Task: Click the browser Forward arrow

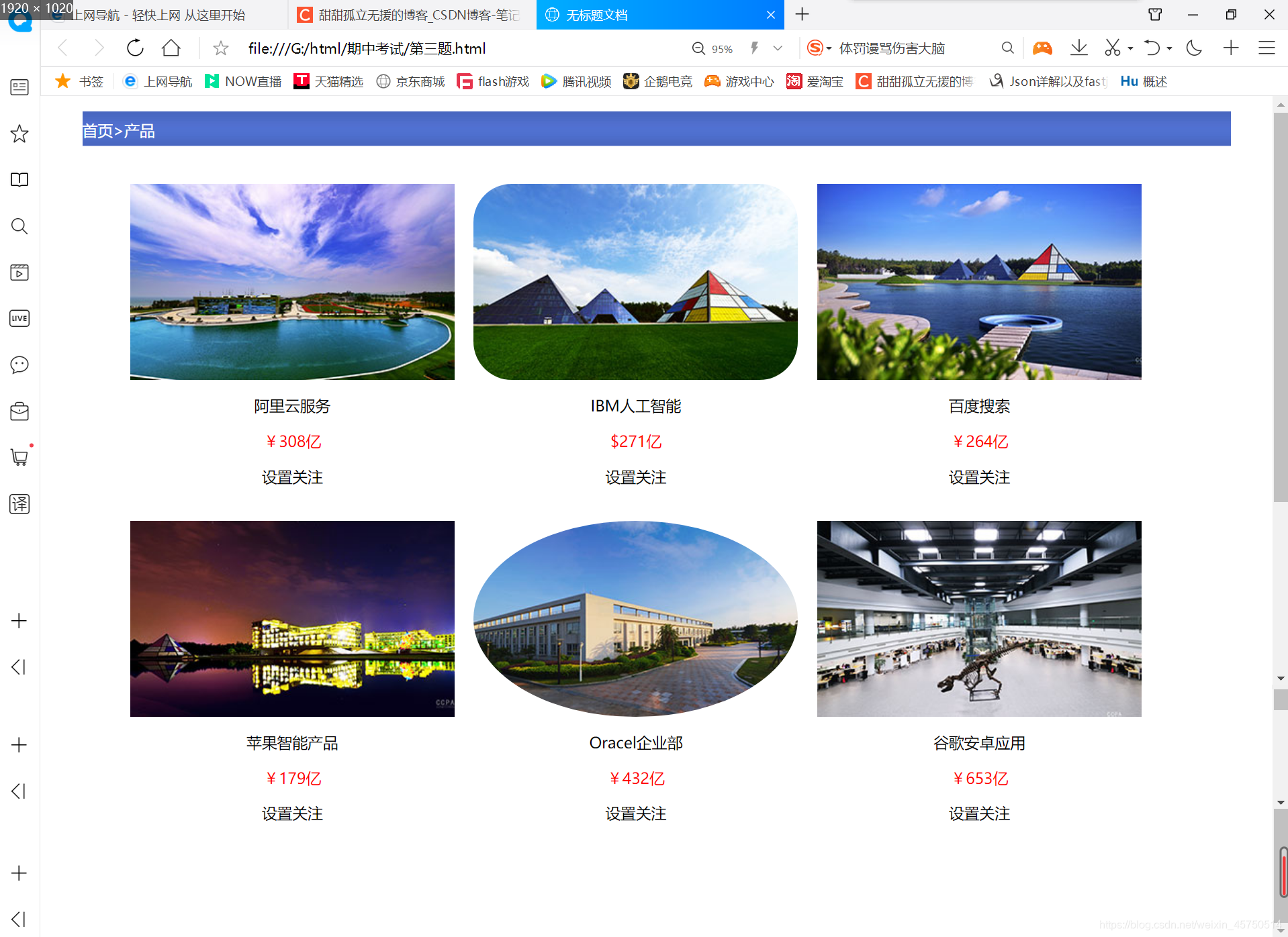Action: click(99, 48)
